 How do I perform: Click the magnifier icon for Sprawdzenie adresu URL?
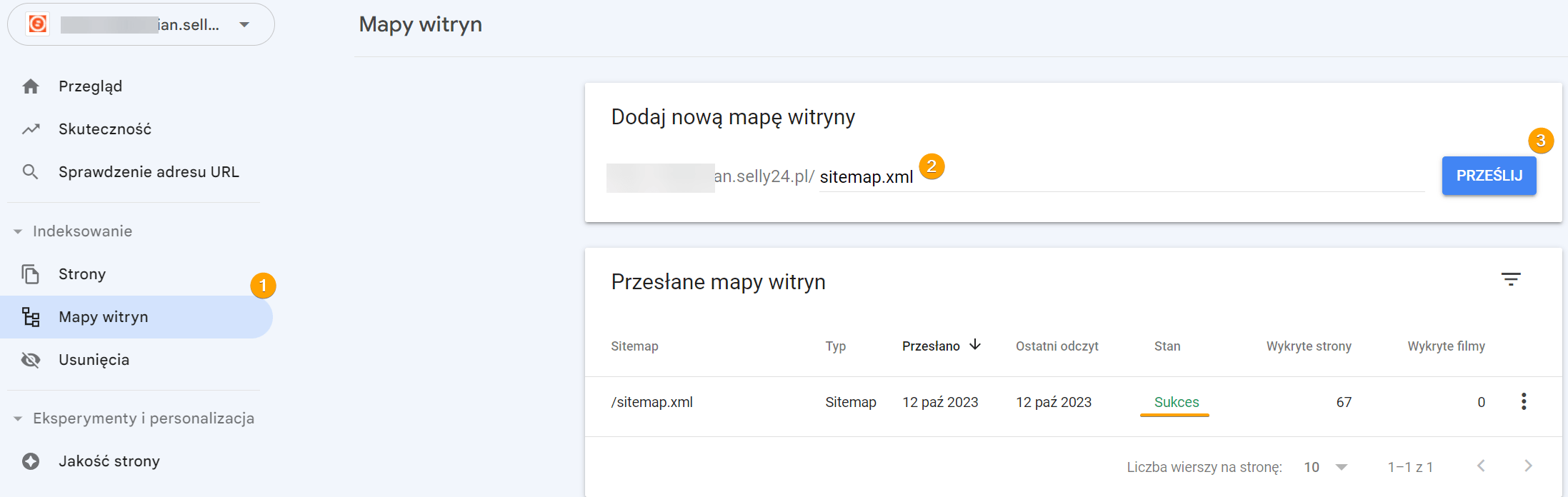pyautogui.click(x=31, y=172)
